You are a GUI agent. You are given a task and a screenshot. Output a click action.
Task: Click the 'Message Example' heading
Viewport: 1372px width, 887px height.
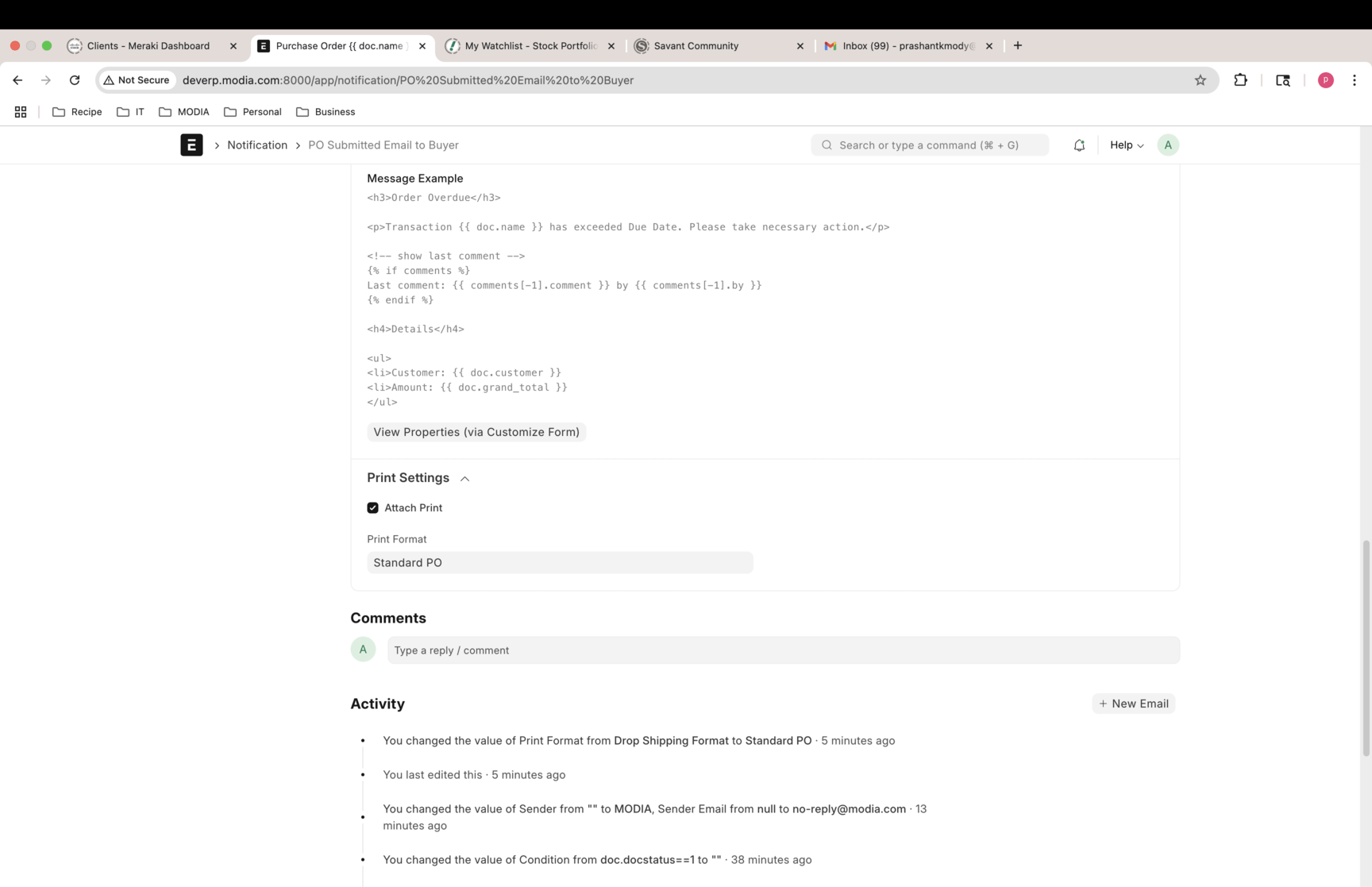(415, 179)
